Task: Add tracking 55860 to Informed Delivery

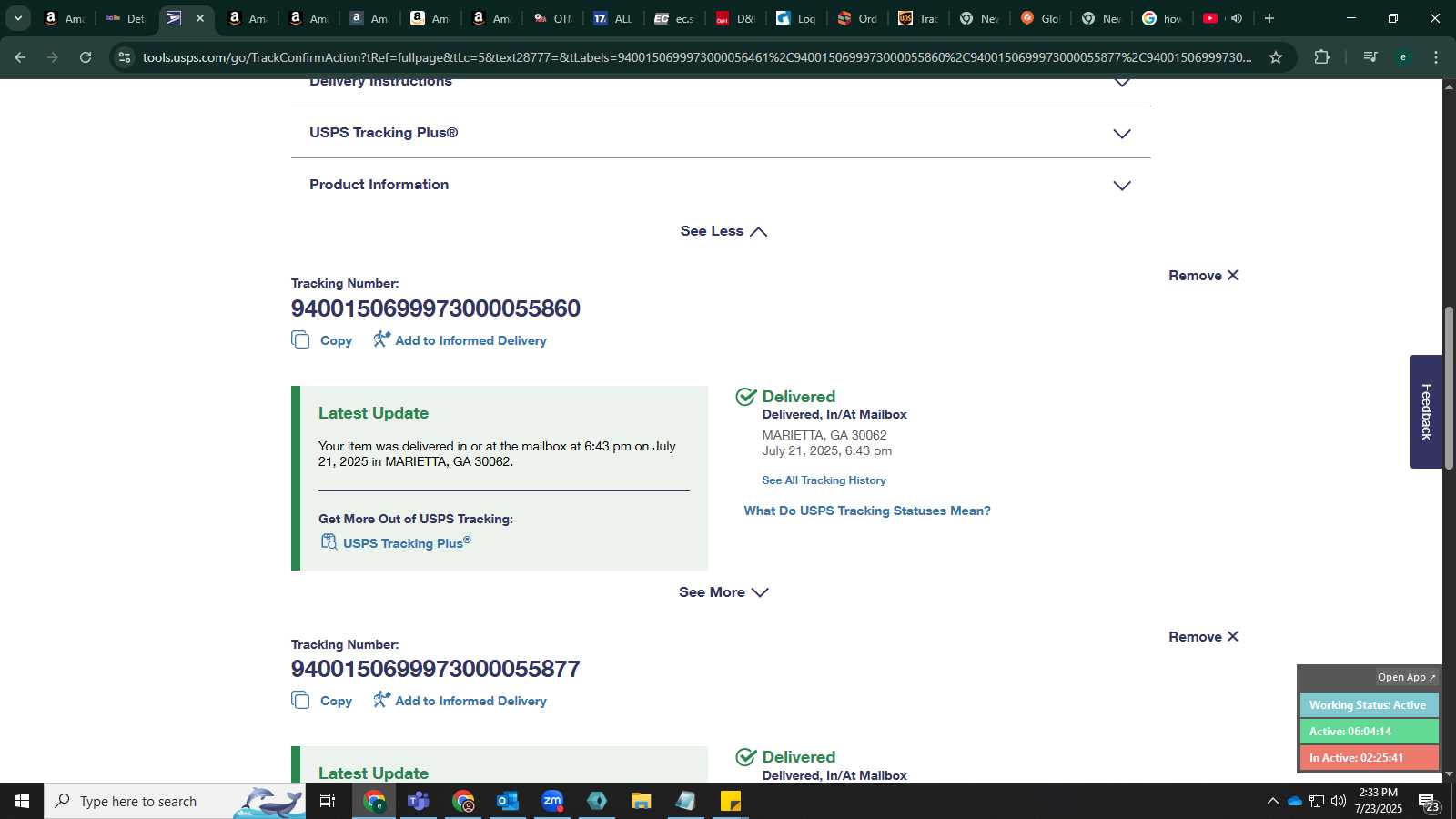Action: click(x=460, y=340)
